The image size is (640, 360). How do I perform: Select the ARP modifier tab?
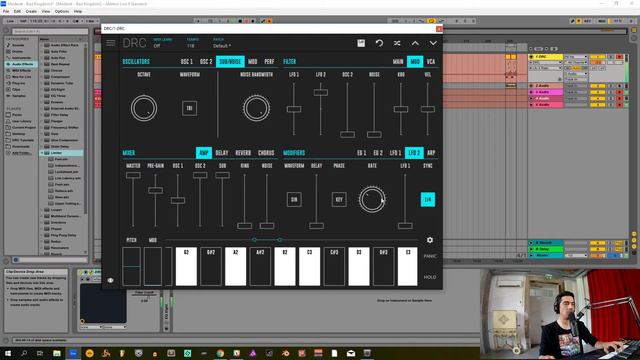431,153
